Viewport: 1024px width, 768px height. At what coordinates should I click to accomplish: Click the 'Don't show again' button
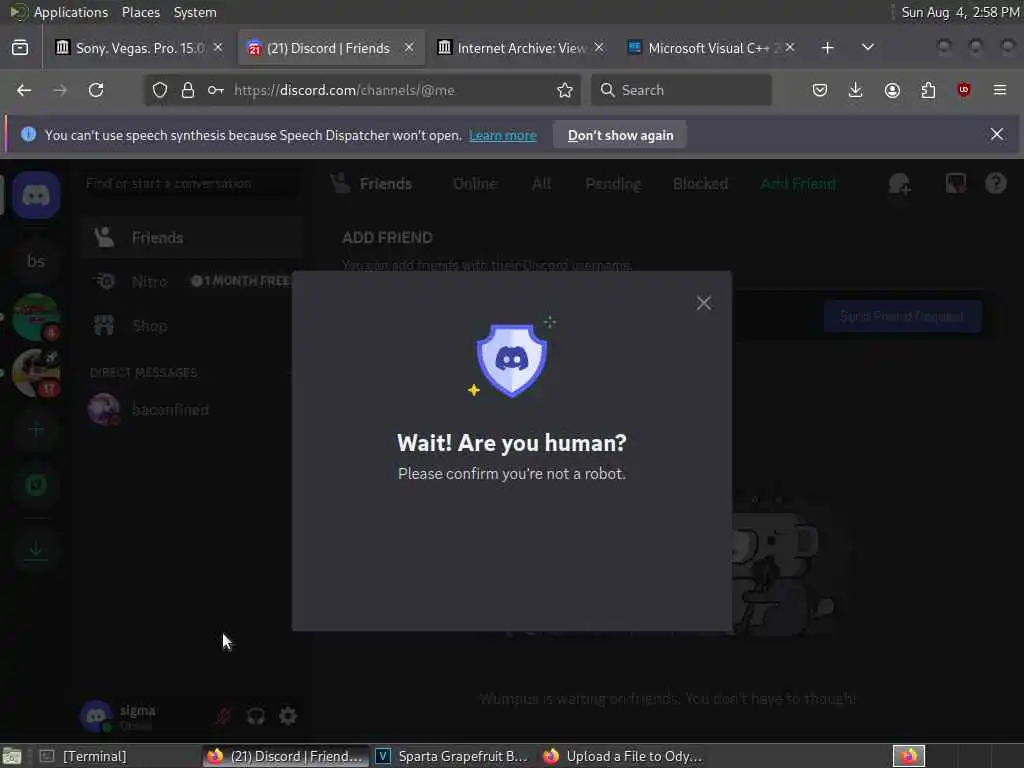click(620, 135)
